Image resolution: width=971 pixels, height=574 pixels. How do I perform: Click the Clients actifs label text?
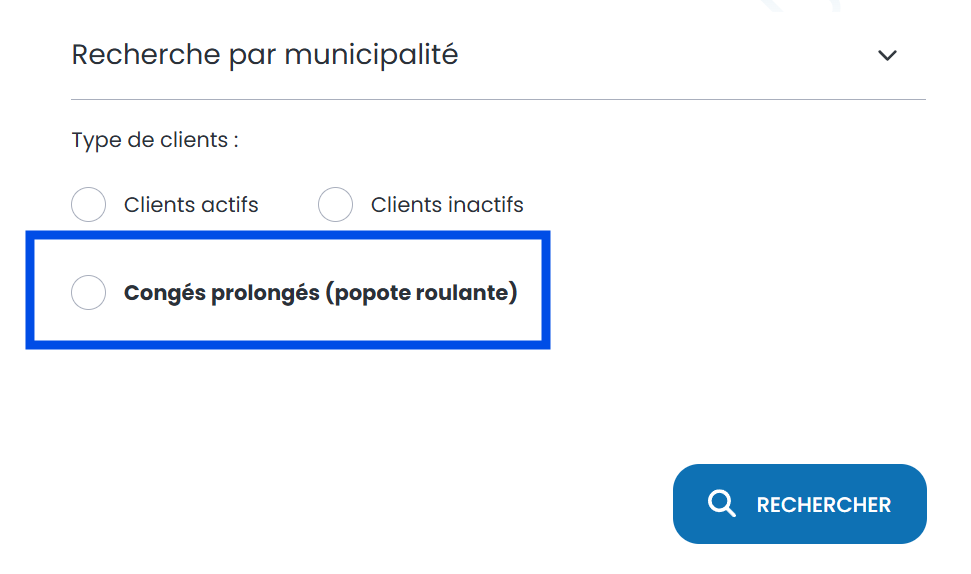tap(191, 205)
